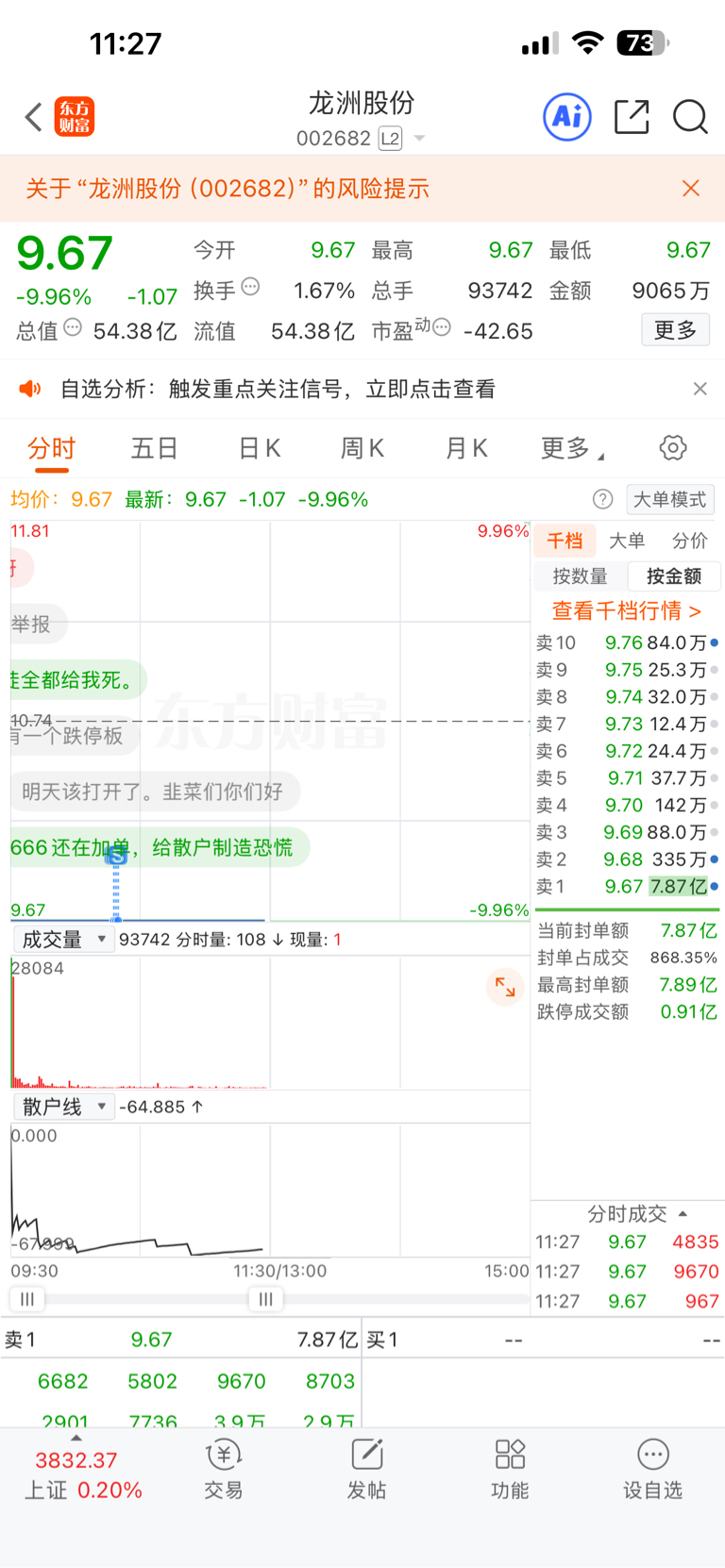
Task: Tap the 6682 queue order value
Action: (62, 1381)
